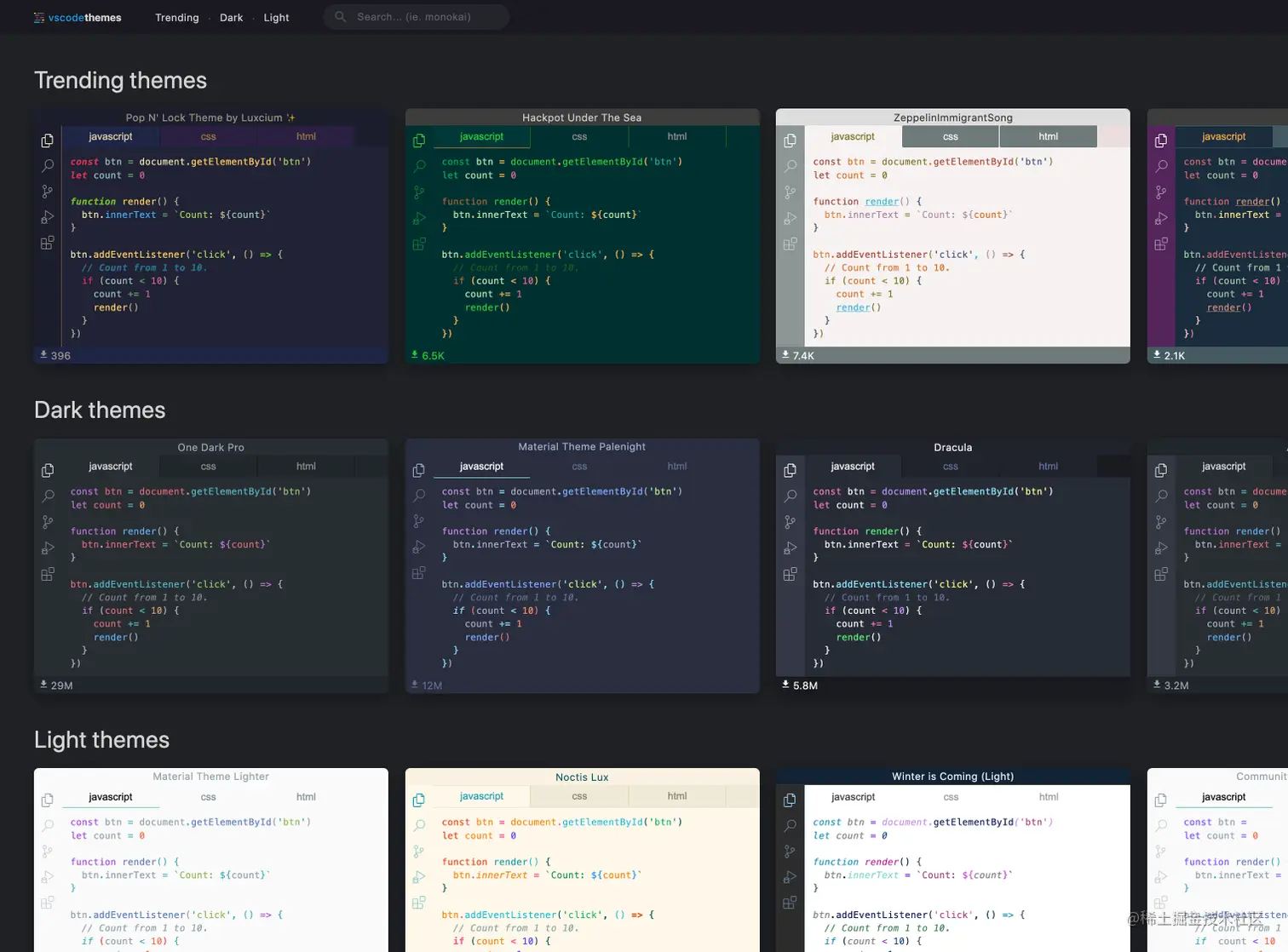
Task: Click source control icon in Pop N' Lock card
Action: [x=48, y=192]
